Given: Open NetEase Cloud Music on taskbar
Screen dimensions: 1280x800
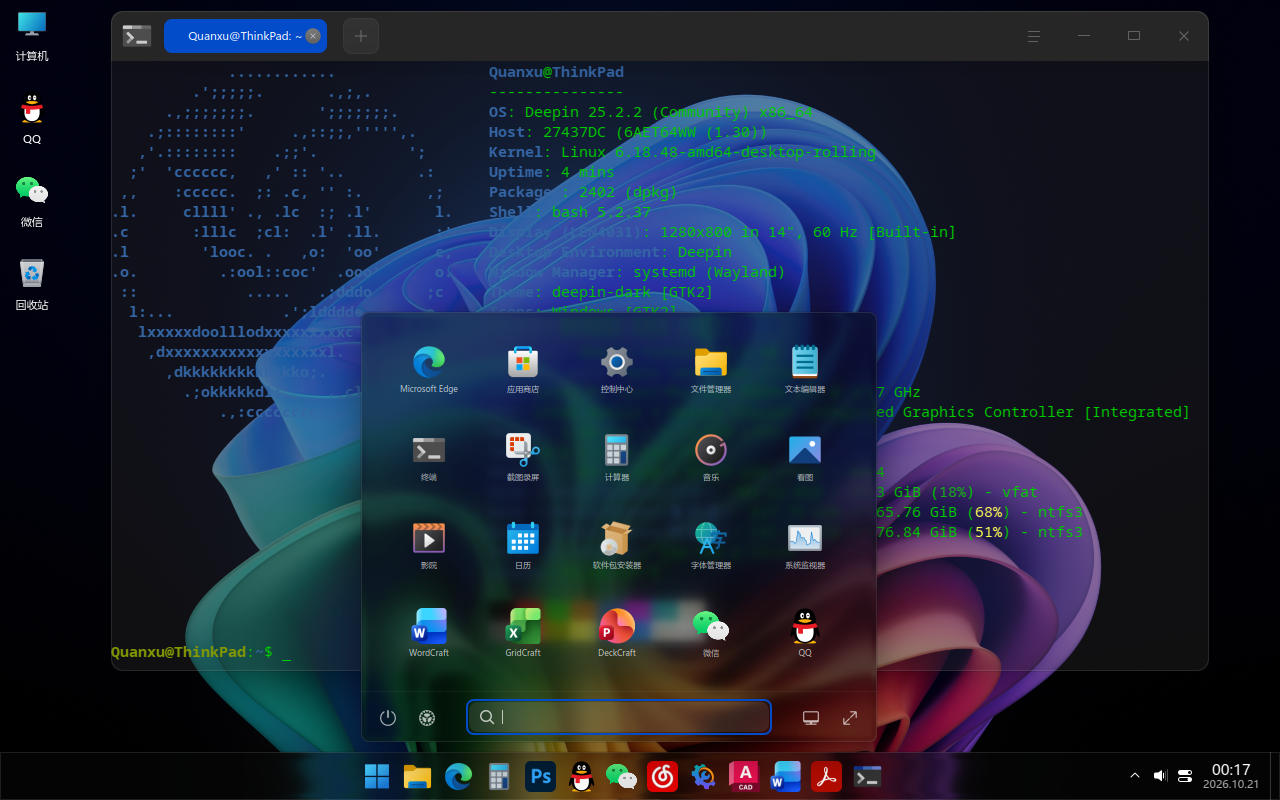Looking at the screenshot, I should 663,776.
